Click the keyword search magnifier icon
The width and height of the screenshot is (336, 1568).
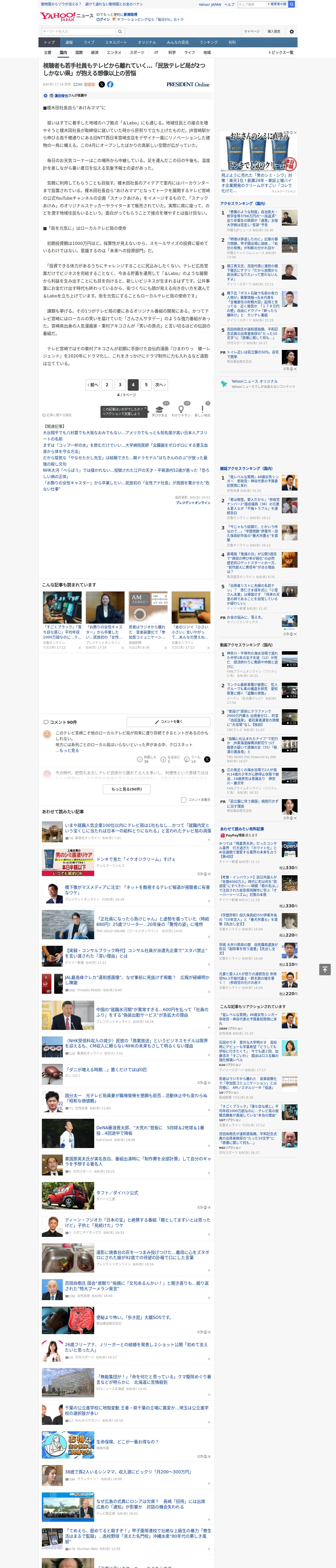120,32
